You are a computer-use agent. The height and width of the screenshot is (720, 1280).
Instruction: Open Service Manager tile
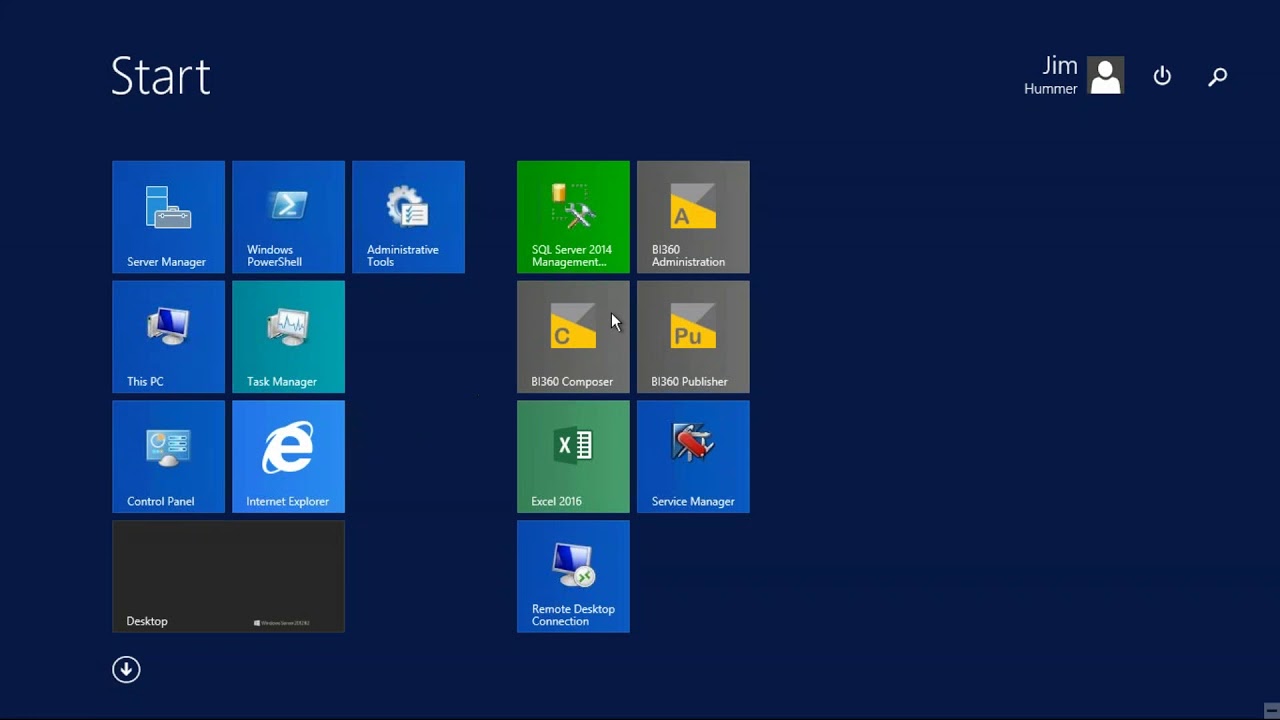[x=693, y=457]
